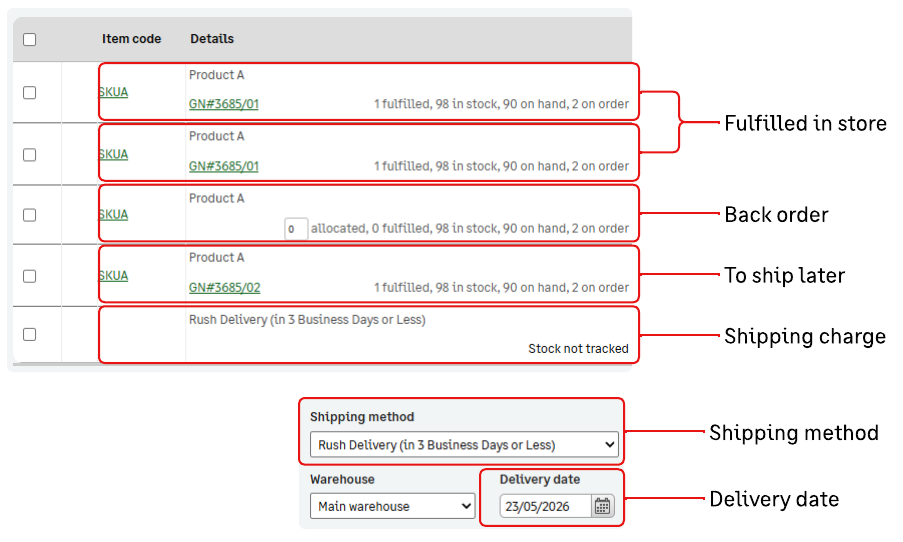Viewport: 903px width, 542px height.
Task: Open the SKUA link in the topmost row
Action: [x=113, y=92]
